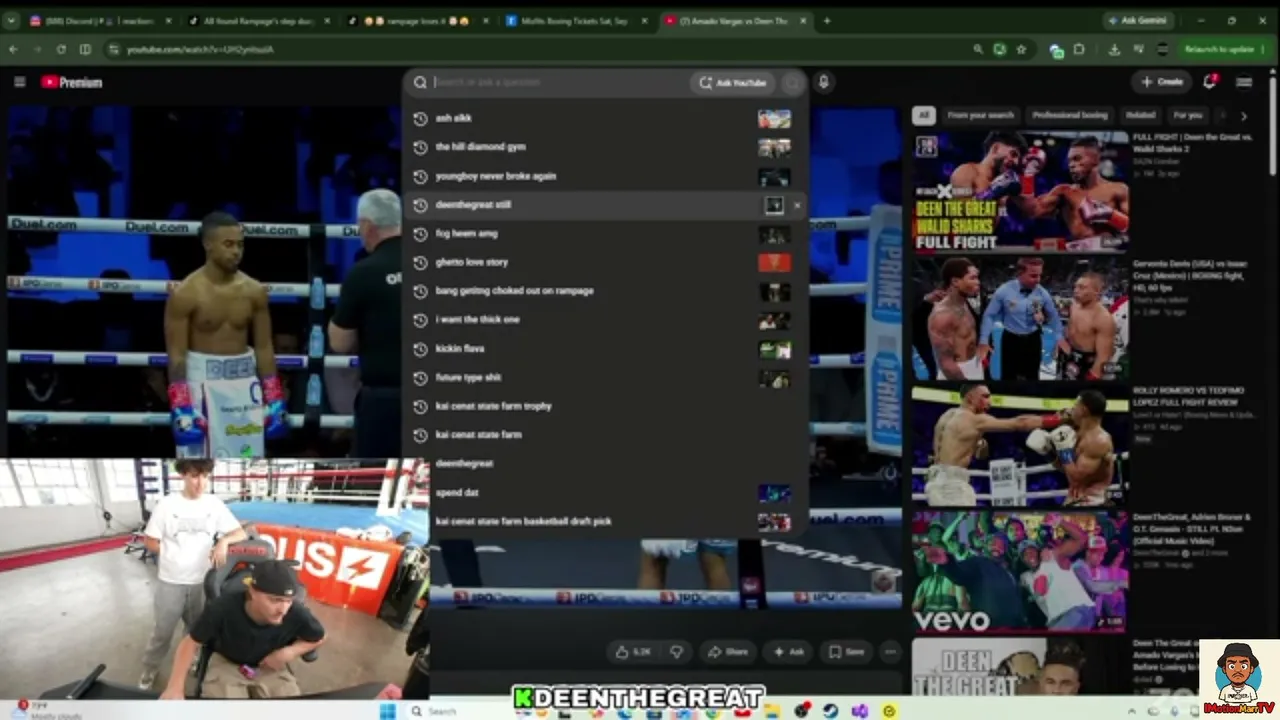Open YouTube notifications bell
1280x720 pixels.
tap(1209, 82)
